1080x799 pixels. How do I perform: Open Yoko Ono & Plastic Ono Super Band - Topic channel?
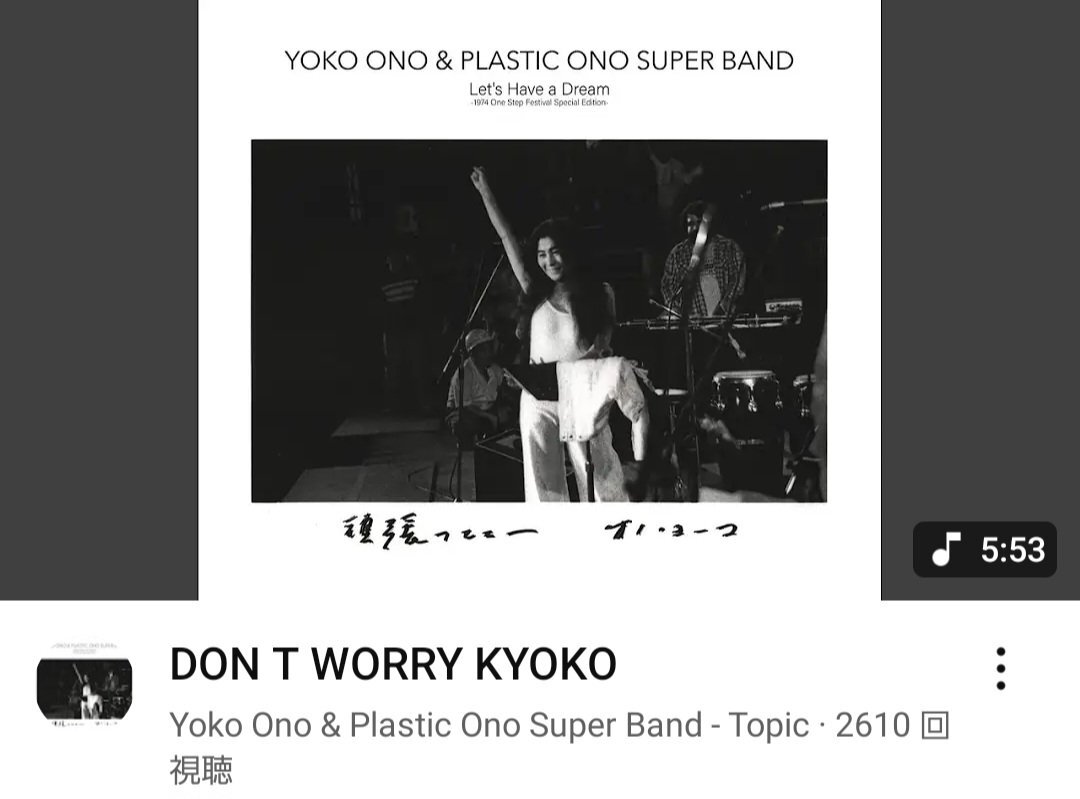coord(489,725)
